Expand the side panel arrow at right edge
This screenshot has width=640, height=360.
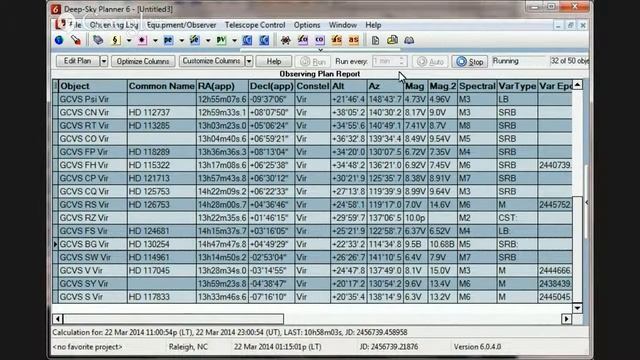pyautogui.click(x=587, y=202)
